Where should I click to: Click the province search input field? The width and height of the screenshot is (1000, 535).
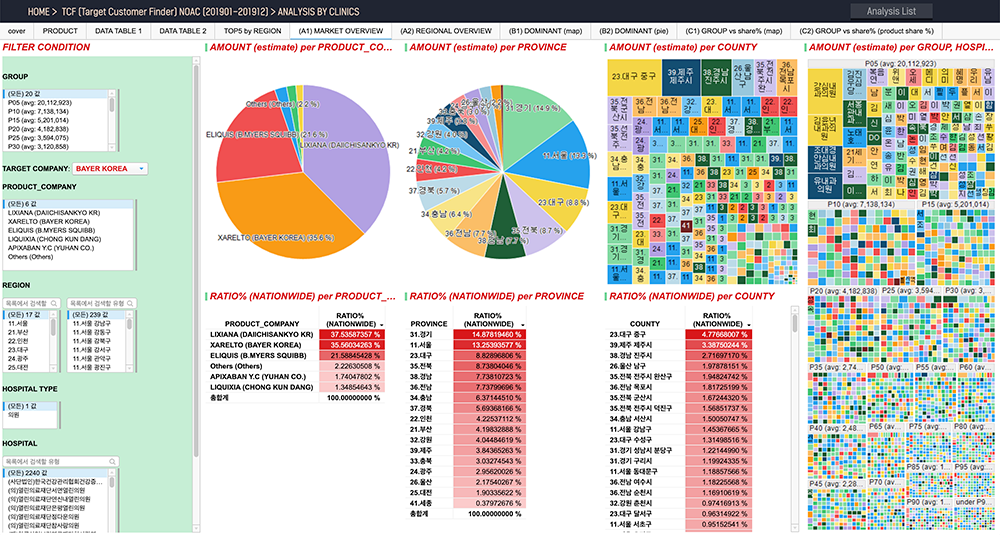tap(32, 304)
